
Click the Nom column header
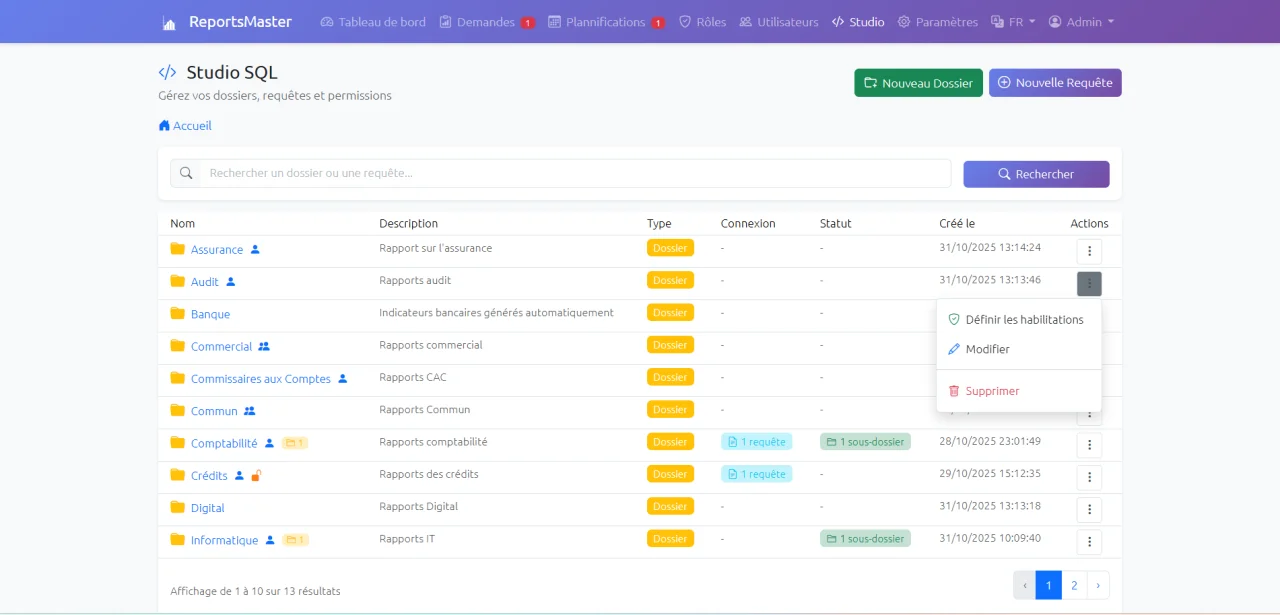point(182,223)
